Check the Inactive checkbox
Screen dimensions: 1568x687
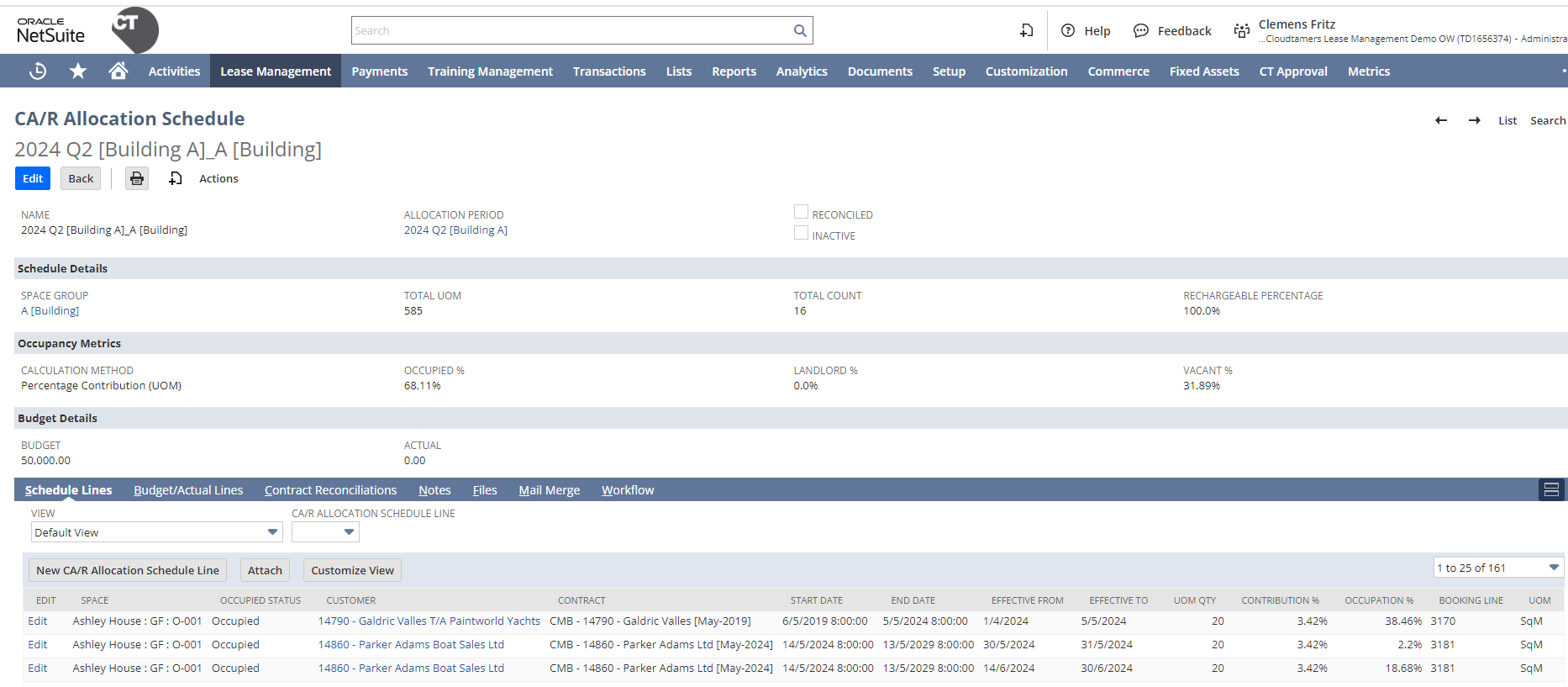tap(801, 233)
